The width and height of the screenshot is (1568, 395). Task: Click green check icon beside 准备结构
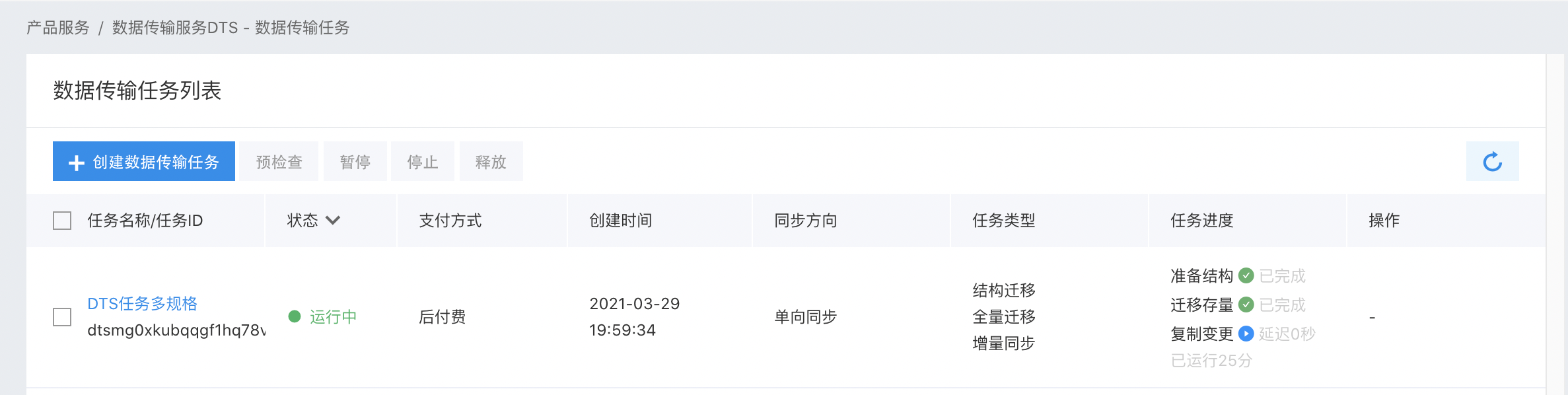point(1246,275)
